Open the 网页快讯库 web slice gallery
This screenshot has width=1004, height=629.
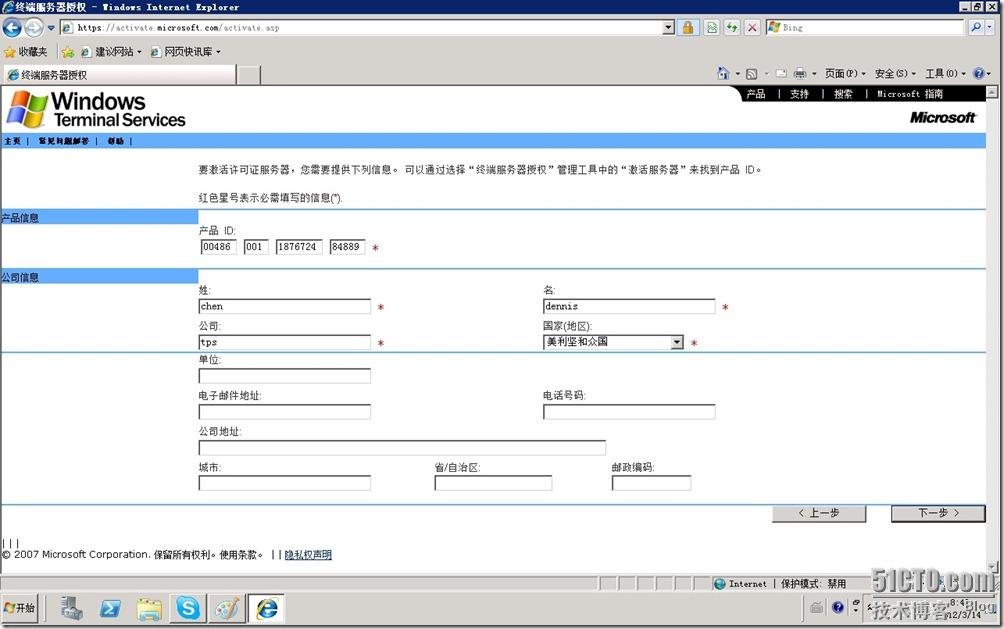click(185, 52)
